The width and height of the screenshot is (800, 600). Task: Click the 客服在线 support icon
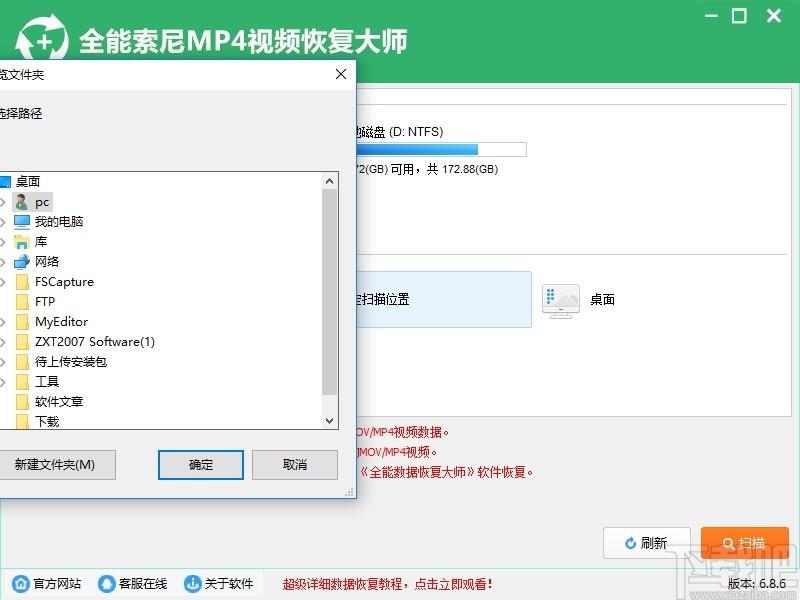click(x=107, y=583)
